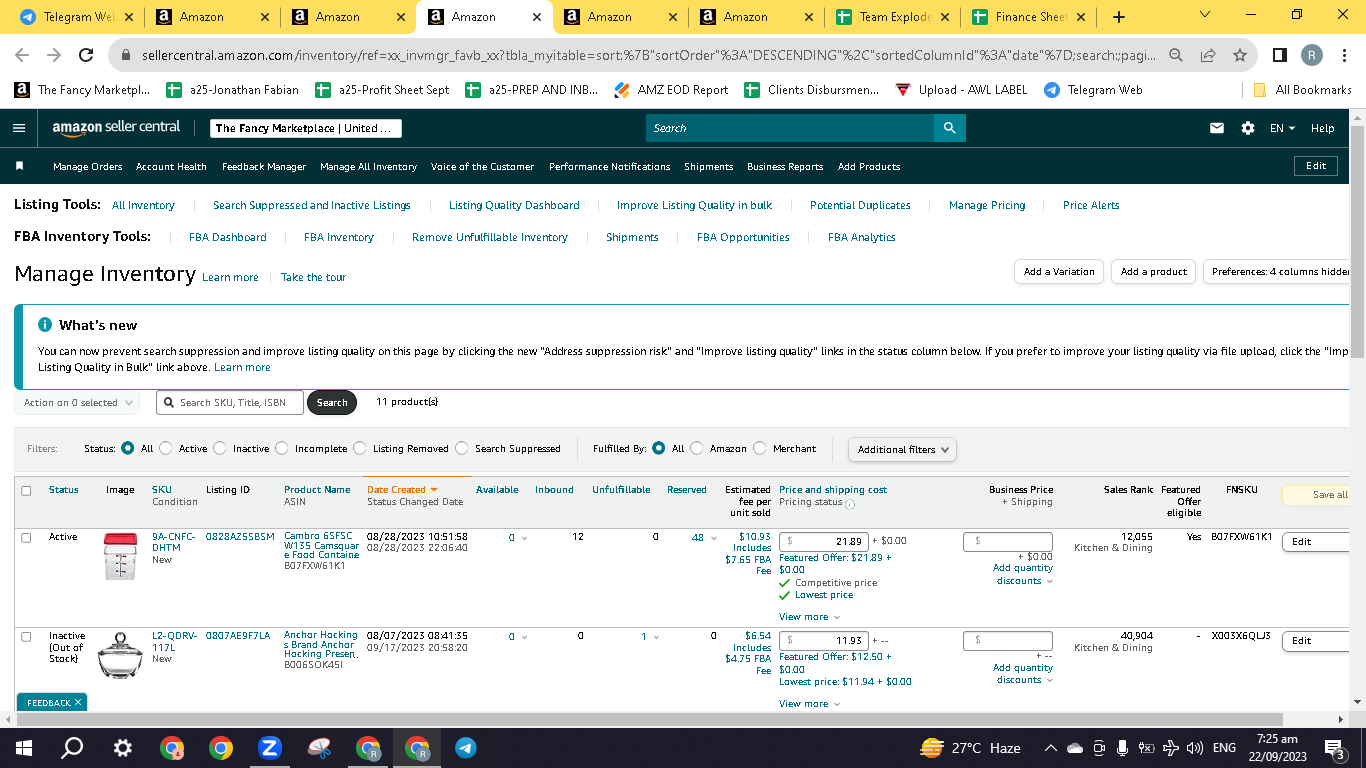Click the bookmark flag icon beside Manage Orders
This screenshot has height=768, width=1366.
point(19,166)
